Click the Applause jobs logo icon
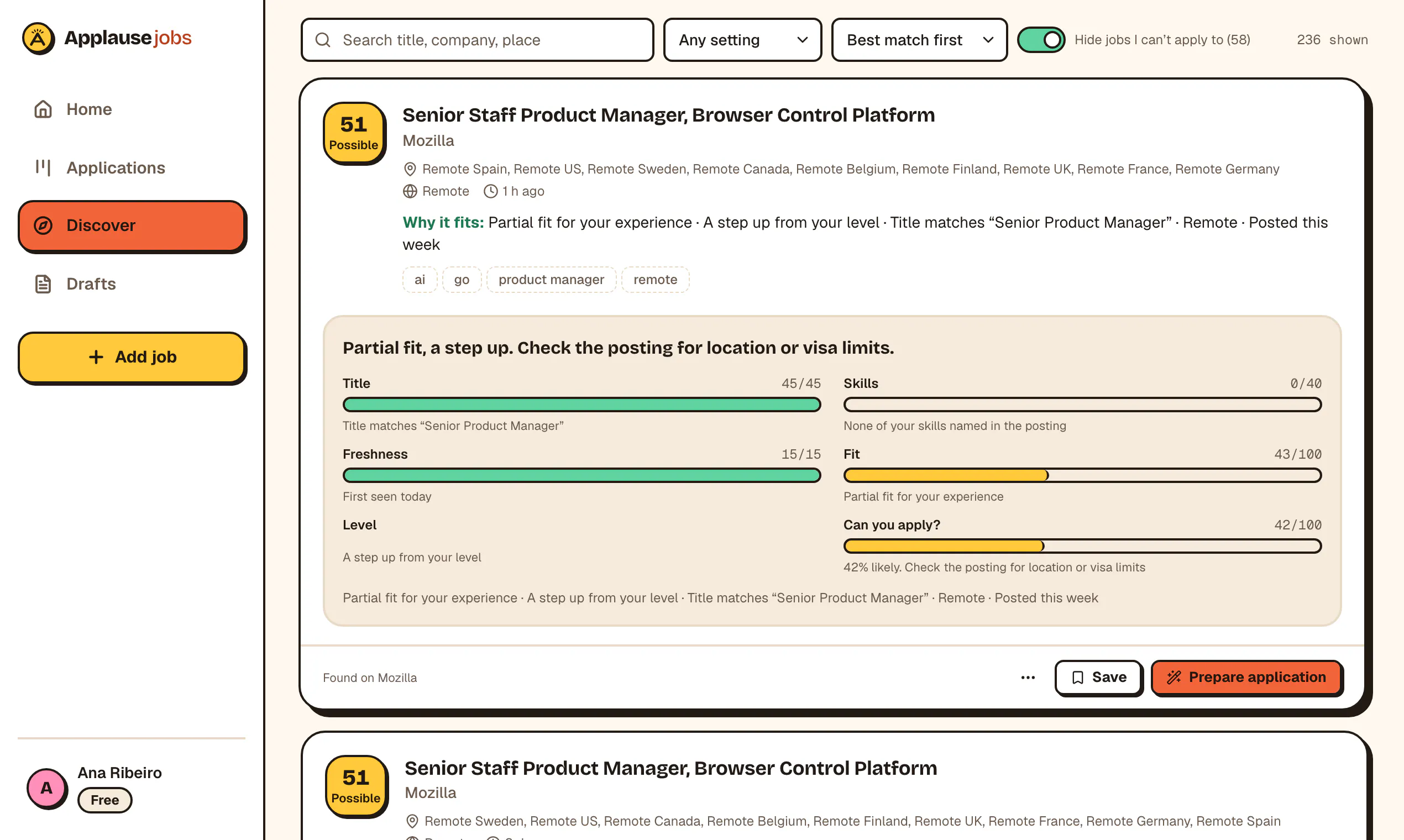 38,39
